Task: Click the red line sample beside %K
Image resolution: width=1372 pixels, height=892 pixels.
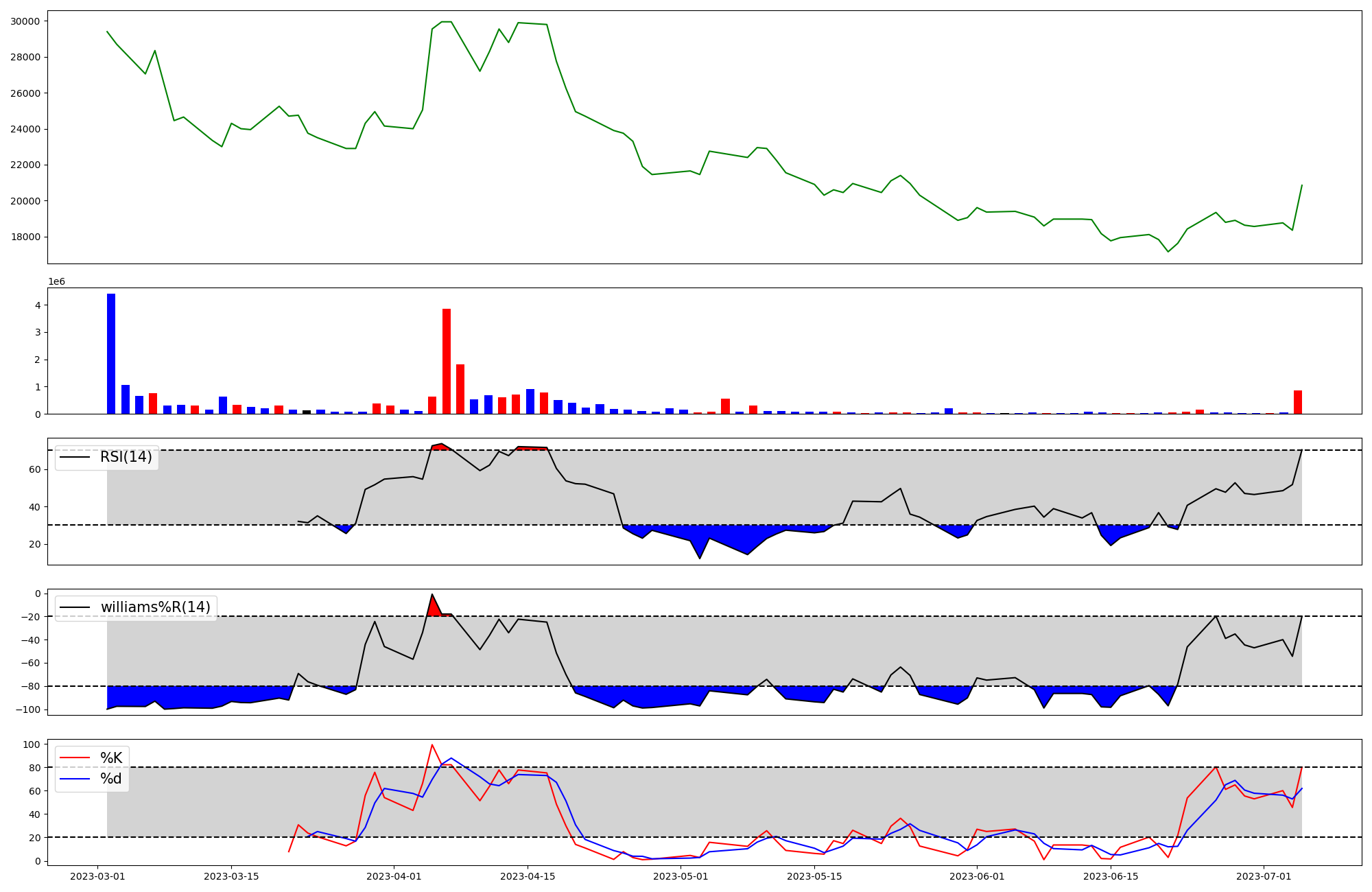Action: tap(75, 758)
